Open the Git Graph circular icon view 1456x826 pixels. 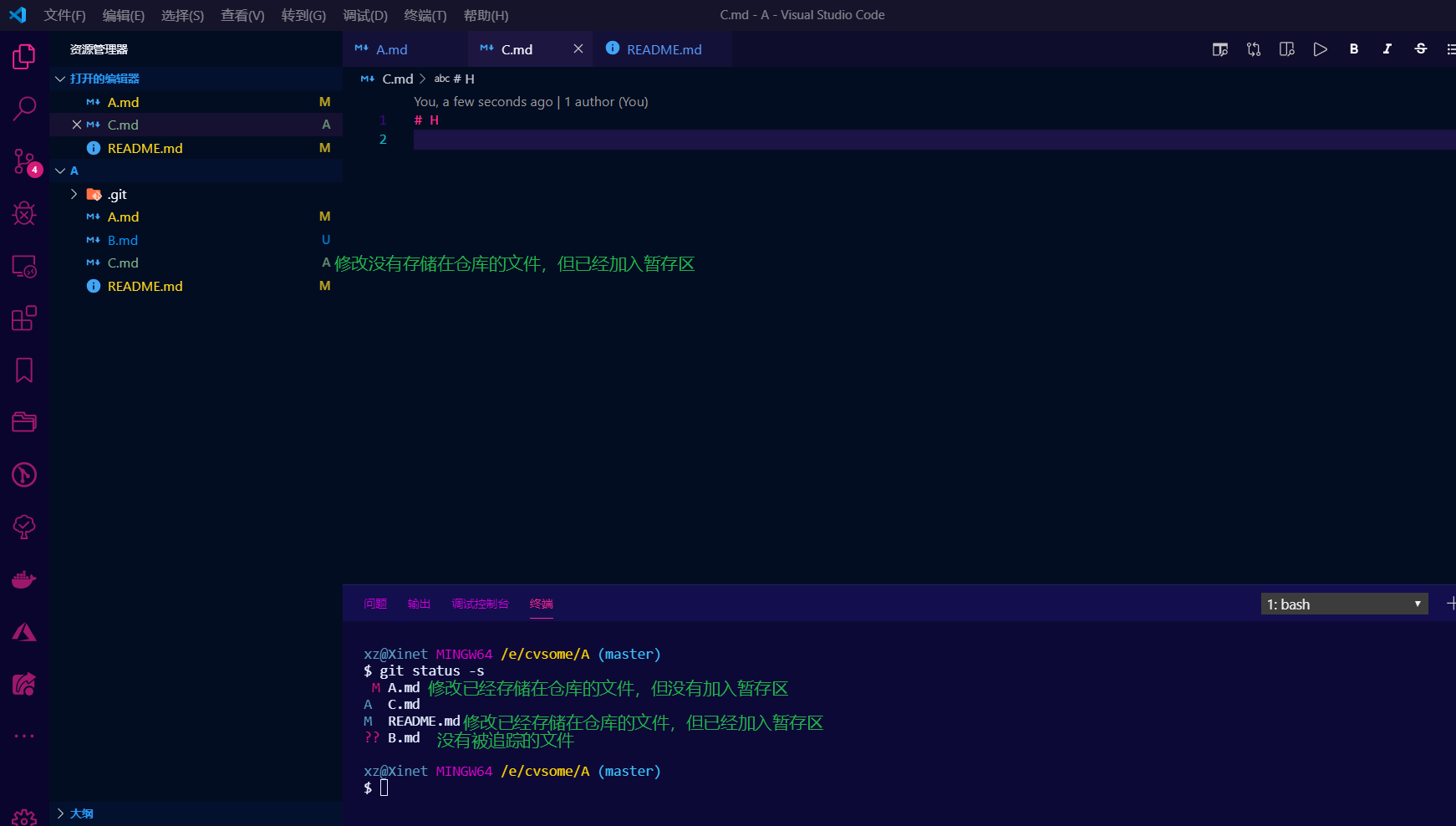pyautogui.click(x=24, y=475)
